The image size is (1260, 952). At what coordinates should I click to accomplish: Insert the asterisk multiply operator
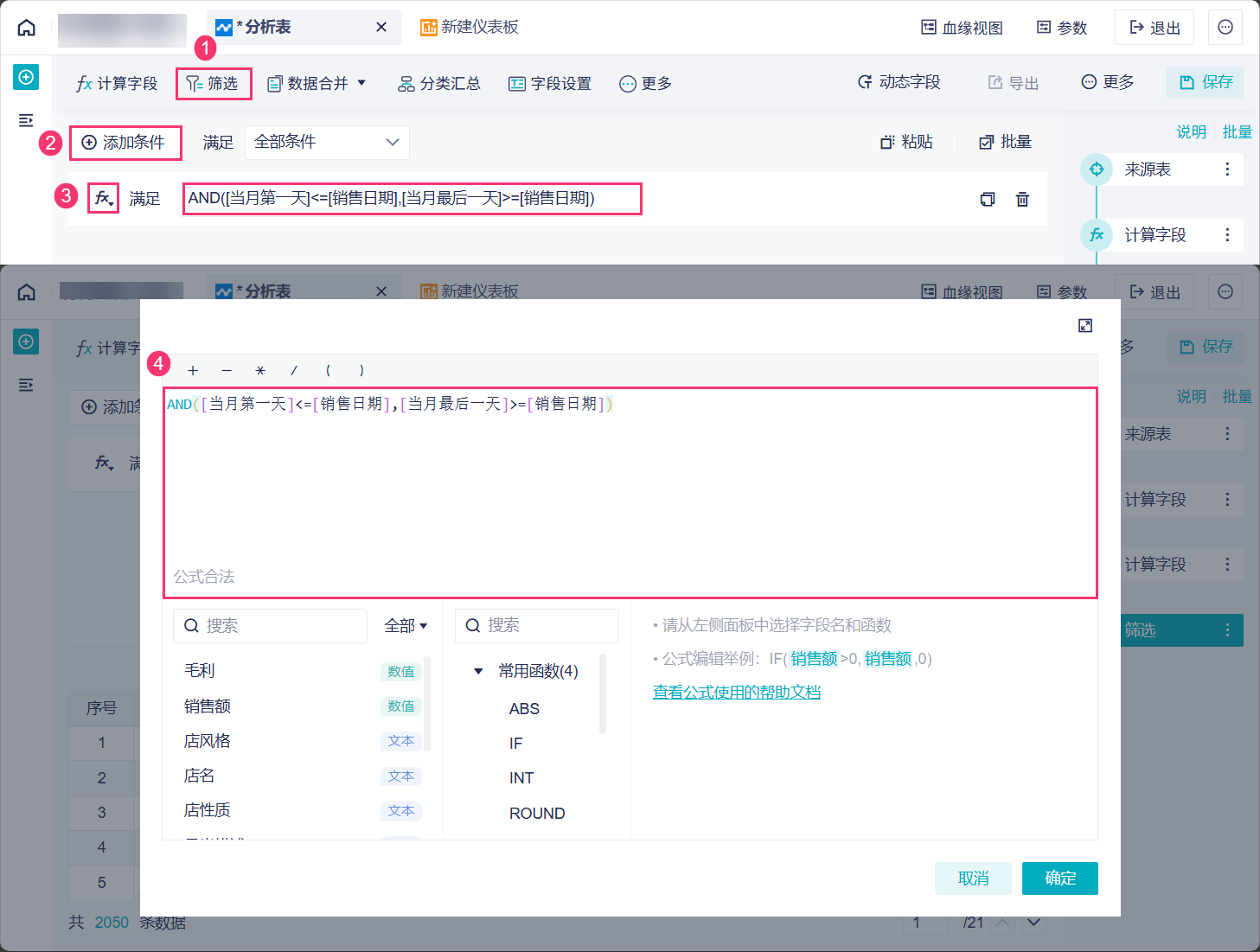tap(260, 371)
